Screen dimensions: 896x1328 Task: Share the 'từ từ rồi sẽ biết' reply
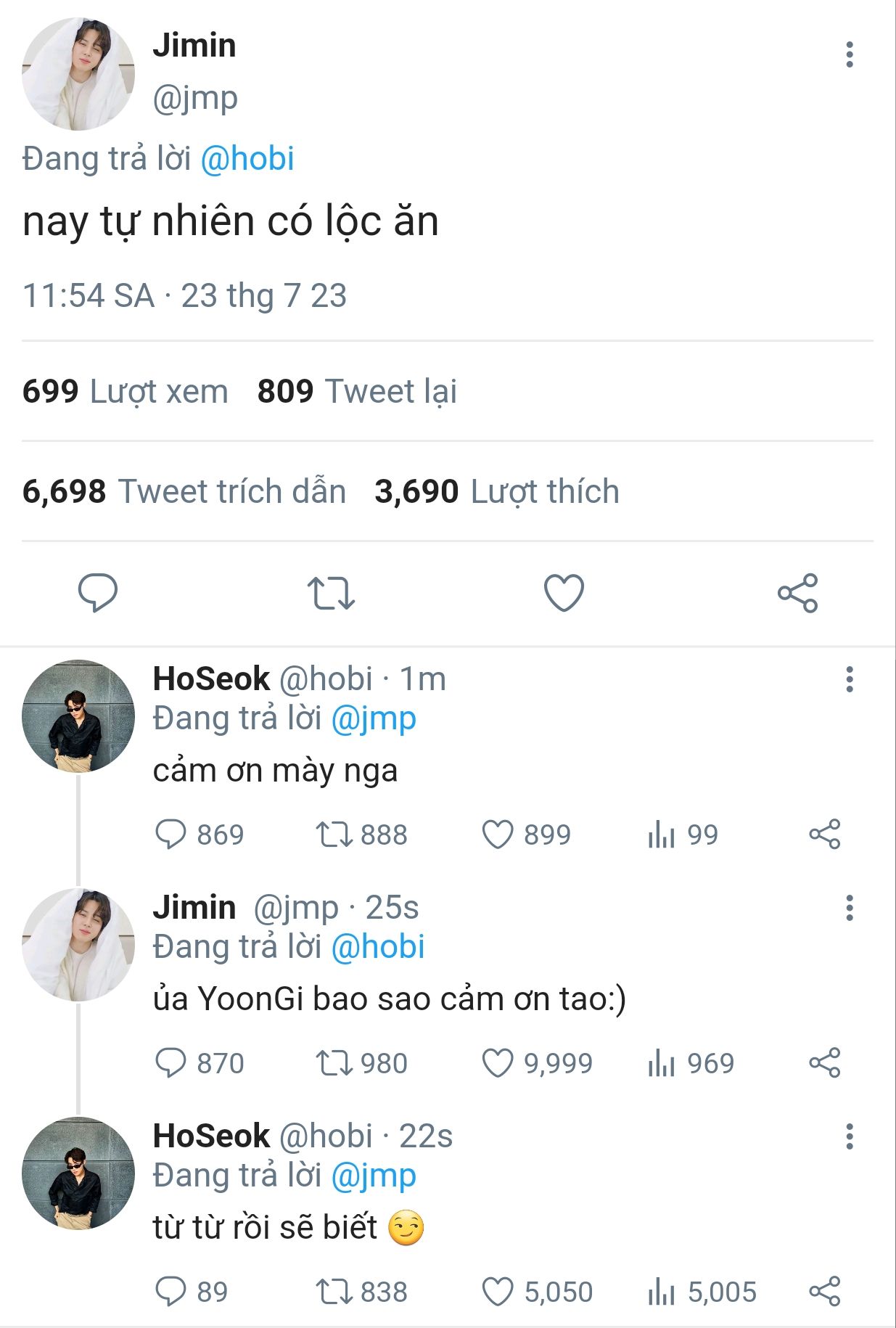824,1292
